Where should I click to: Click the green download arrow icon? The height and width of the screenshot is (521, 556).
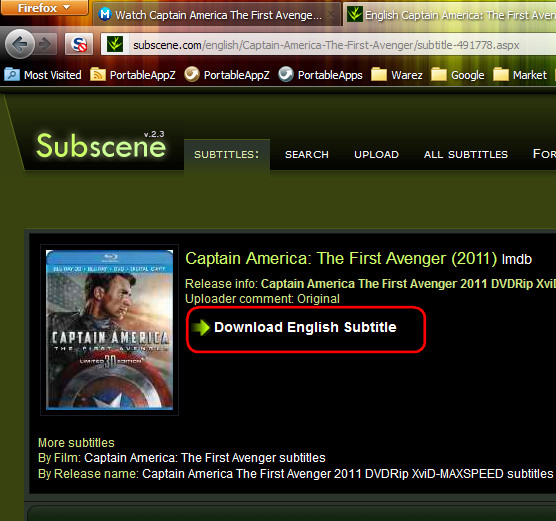pyautogui.click(x=201, y=327)
